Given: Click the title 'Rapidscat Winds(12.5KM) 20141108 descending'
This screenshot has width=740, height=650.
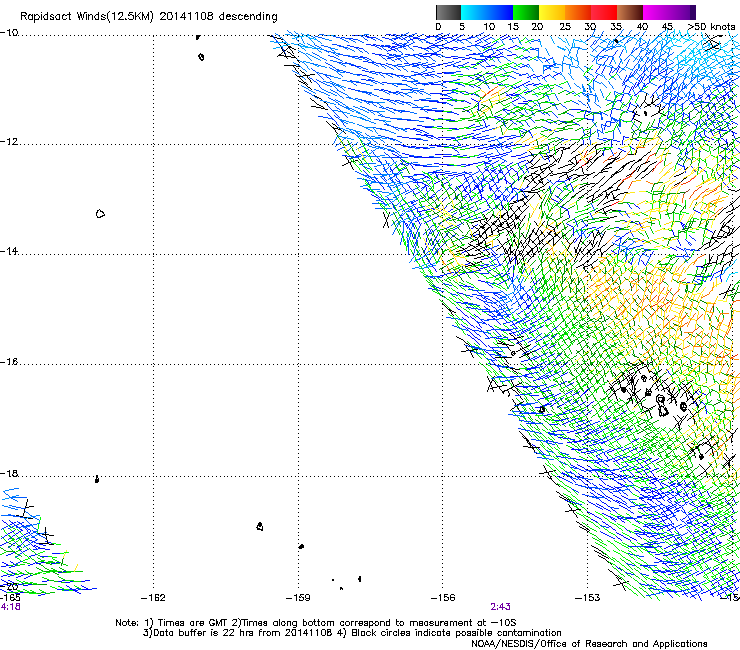Looking at the screenshot, I should [149, 17].
